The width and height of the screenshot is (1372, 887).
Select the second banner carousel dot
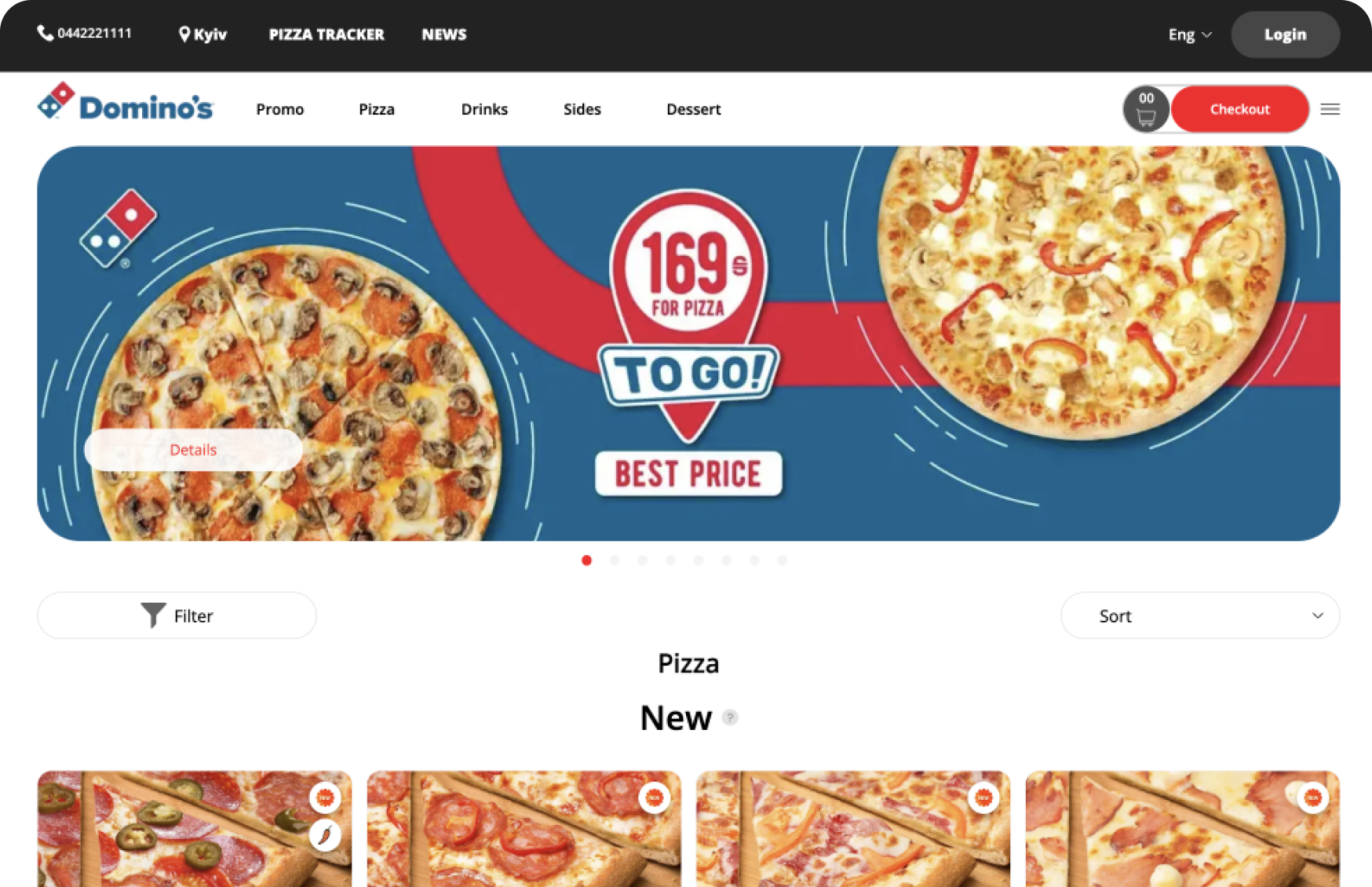click(x=615, y=560)
